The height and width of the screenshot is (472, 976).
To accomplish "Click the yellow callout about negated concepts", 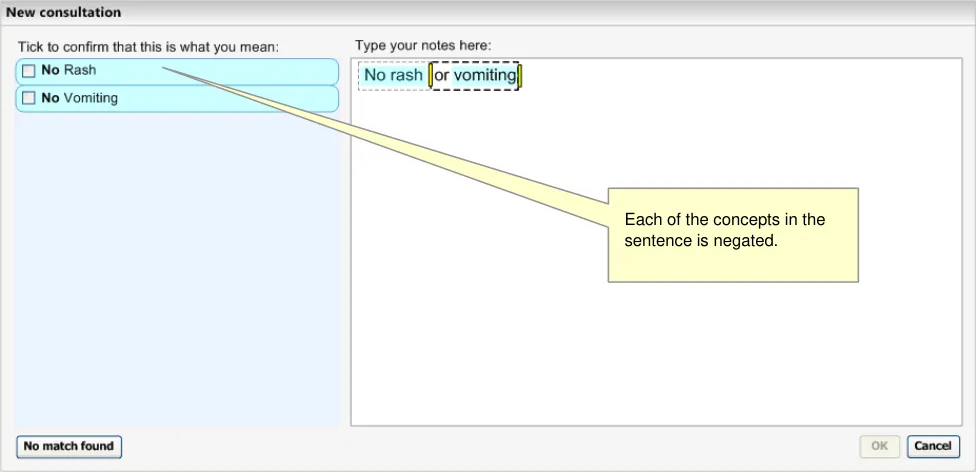I will coord(733,235).
